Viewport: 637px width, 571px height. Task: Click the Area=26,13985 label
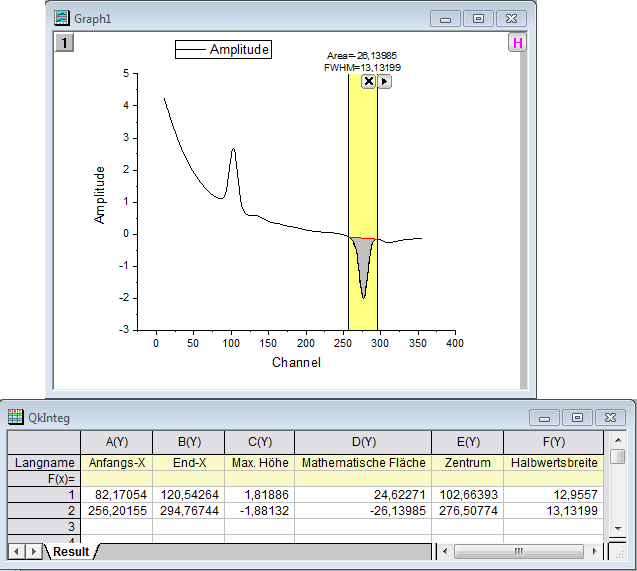[362, 56]
